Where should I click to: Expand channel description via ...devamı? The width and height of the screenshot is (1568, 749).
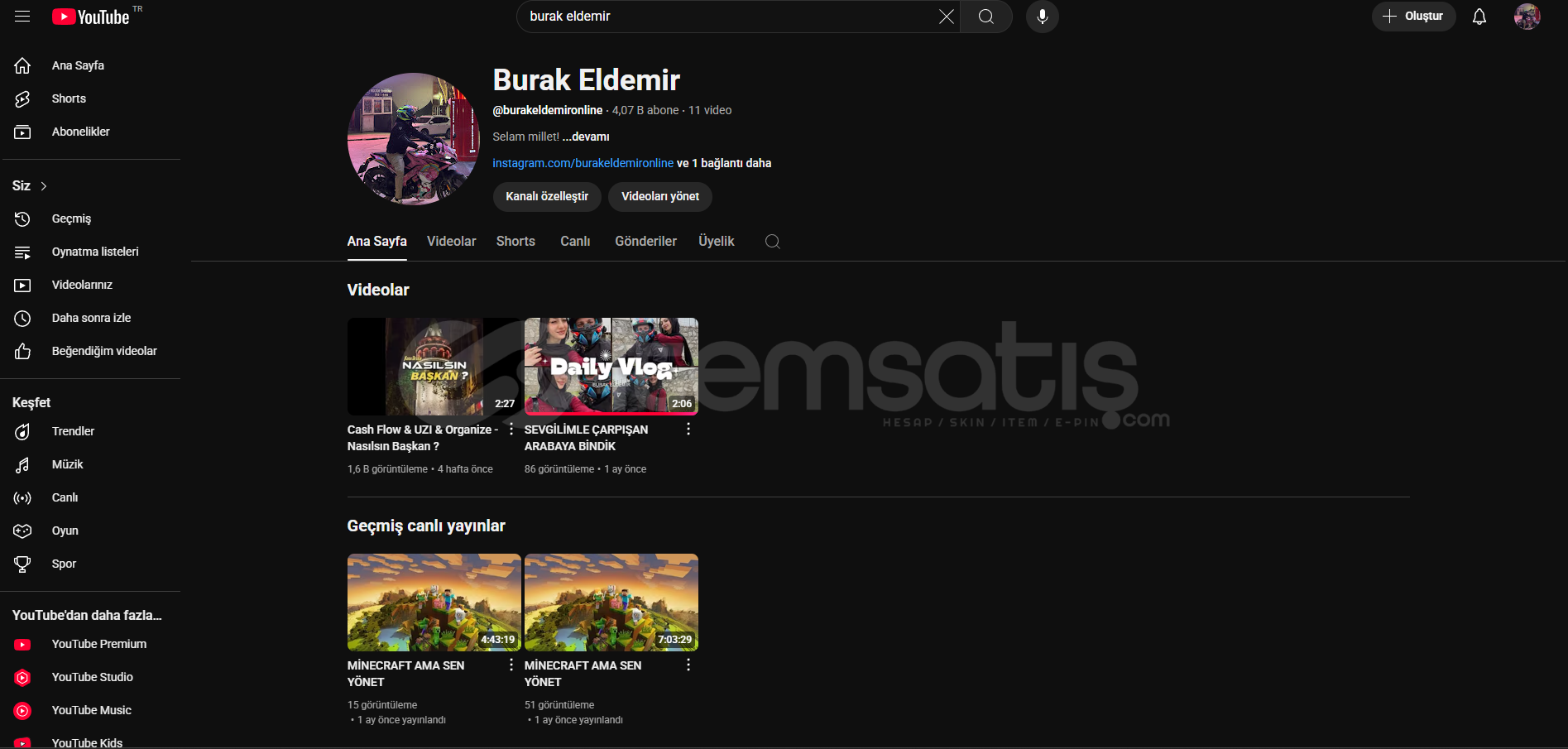586,137
